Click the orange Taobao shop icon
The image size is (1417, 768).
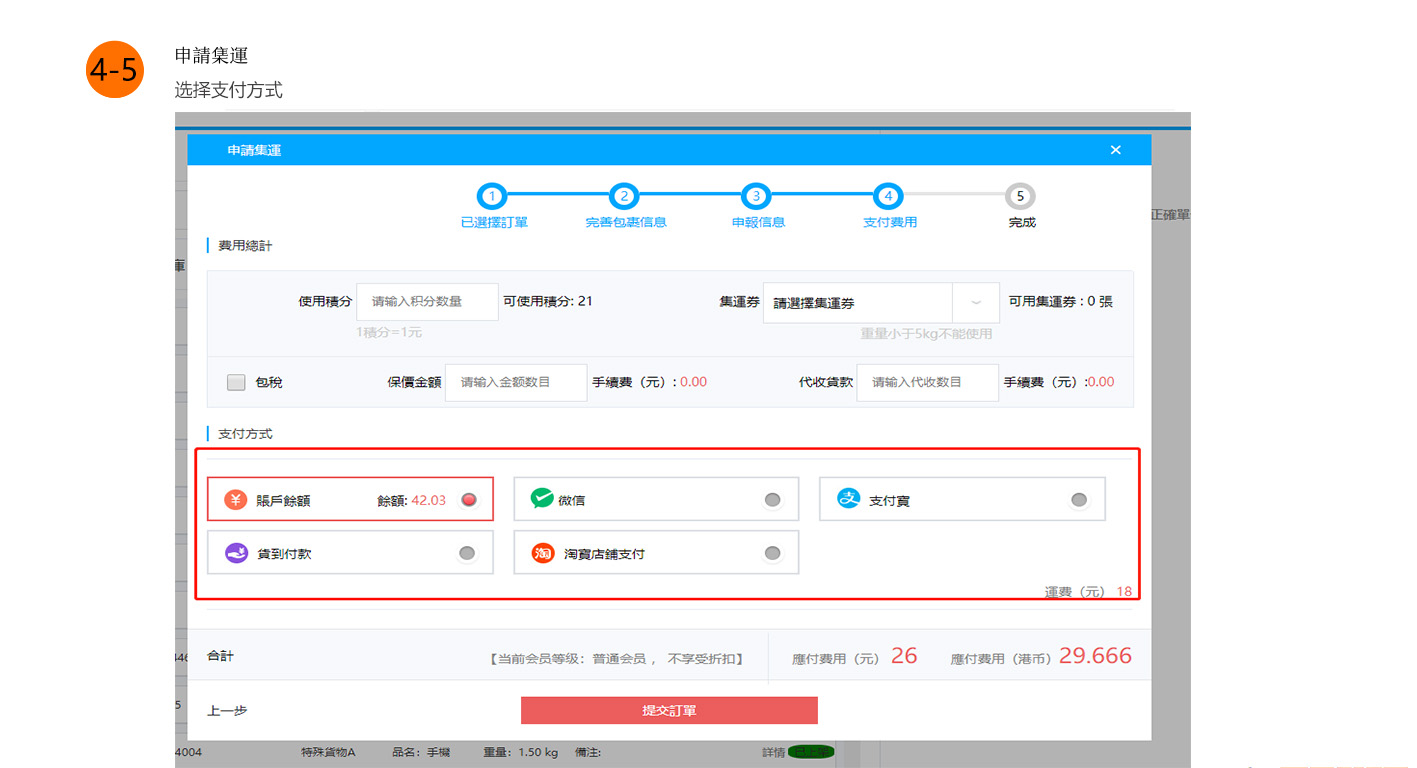click(x=542, y=553)
